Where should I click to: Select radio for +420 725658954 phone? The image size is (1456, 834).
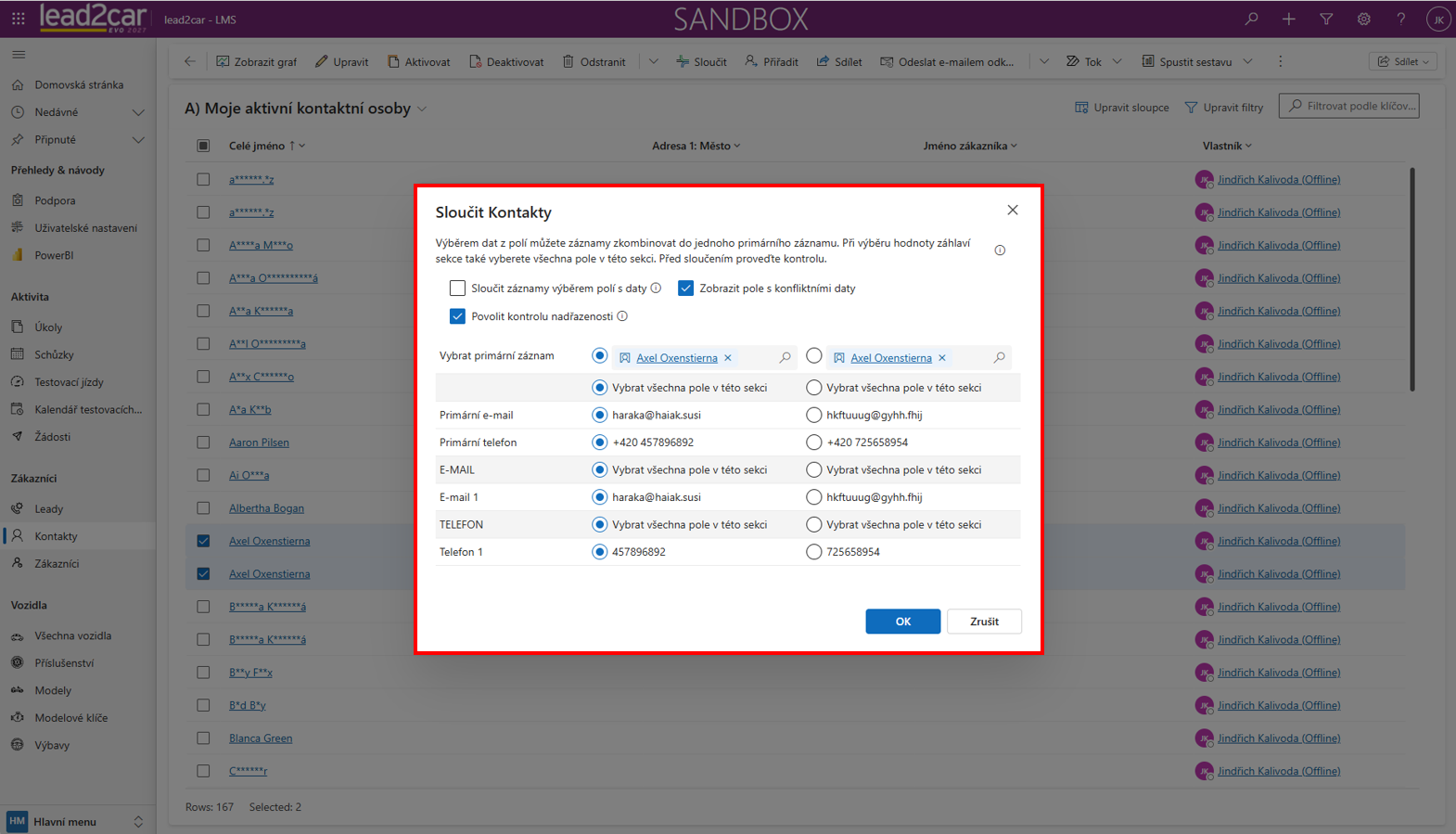813,443
